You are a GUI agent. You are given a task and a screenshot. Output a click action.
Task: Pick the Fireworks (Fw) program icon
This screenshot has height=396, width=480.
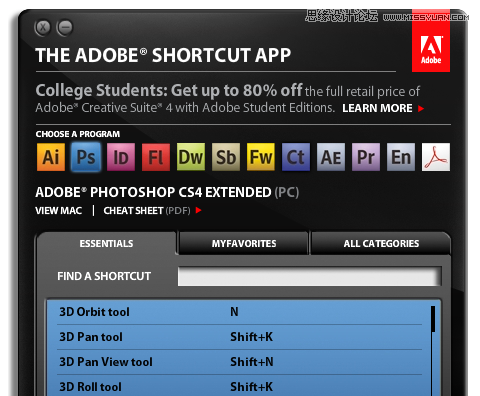click(x=261, y=157)
